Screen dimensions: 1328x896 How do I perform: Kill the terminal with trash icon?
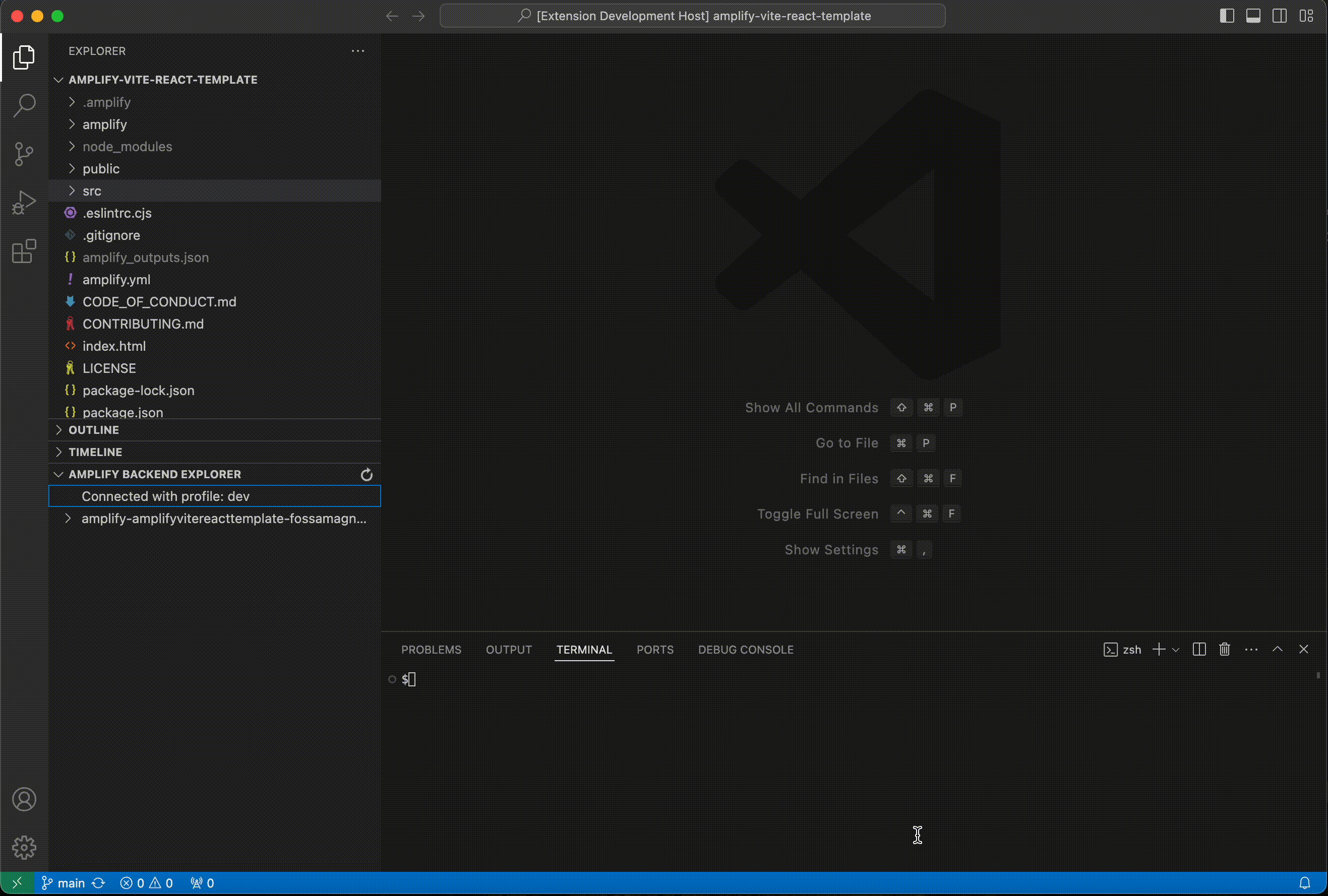1225,649
